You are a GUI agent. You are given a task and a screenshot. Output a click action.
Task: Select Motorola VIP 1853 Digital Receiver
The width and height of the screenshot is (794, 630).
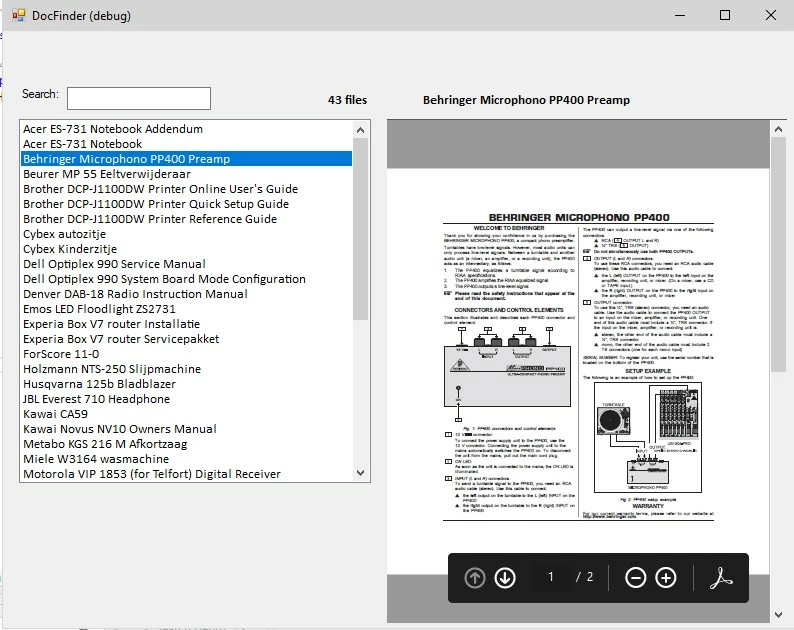tap(186, 474)
